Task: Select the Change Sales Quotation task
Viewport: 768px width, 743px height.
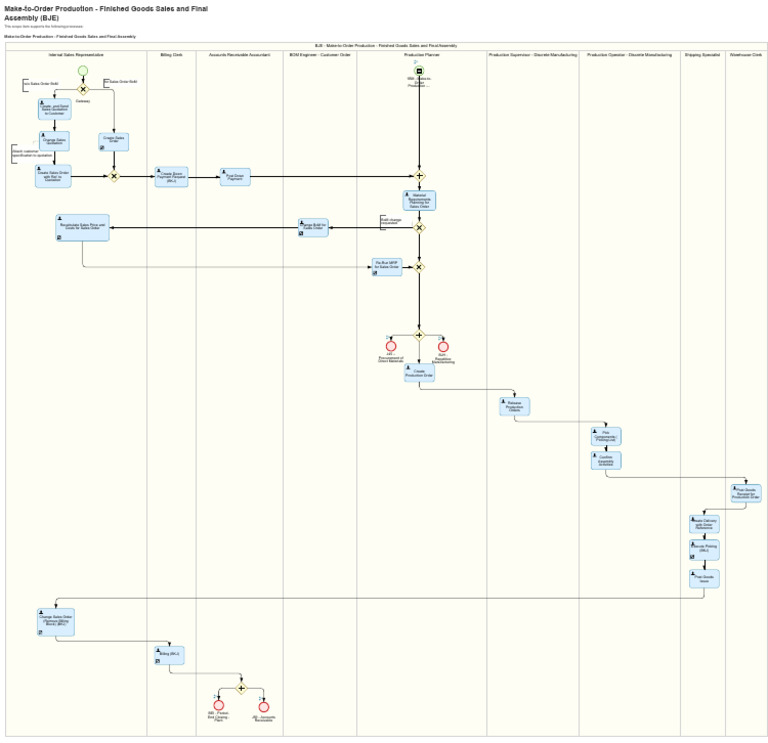Action: pos(54,141)
